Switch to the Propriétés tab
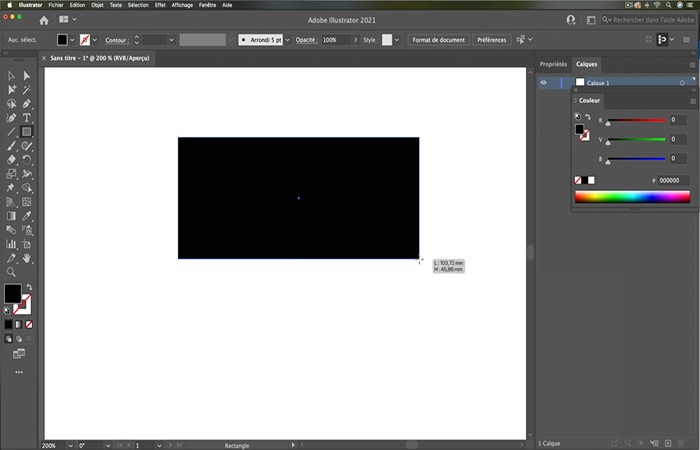Viewport: 700px width, 450px height. pyautogui.click(x=553, y=64)
